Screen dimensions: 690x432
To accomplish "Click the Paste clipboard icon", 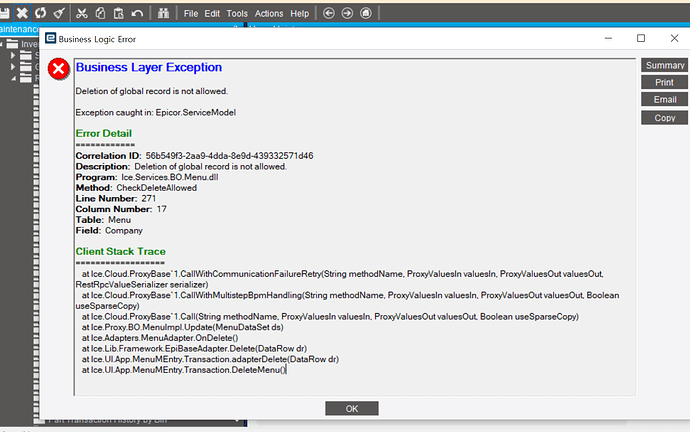I will click(118, 13).
